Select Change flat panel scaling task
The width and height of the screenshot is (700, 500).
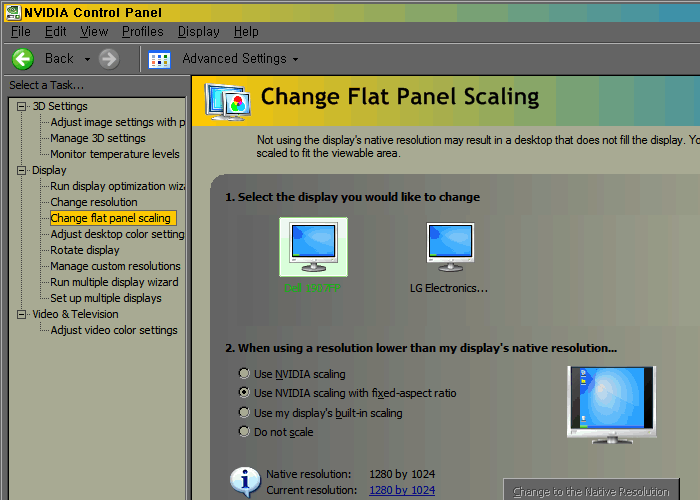113,218
